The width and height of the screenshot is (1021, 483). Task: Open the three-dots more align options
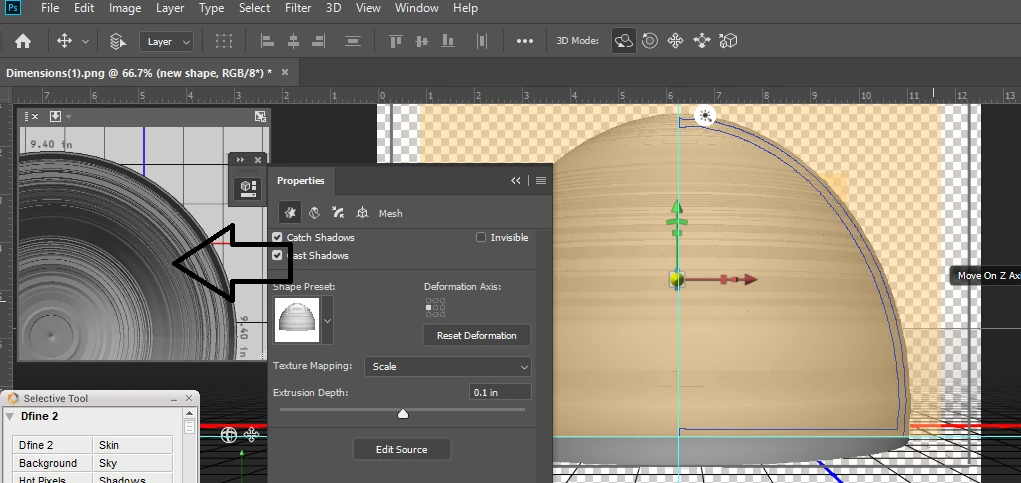(x=525, y=41)
